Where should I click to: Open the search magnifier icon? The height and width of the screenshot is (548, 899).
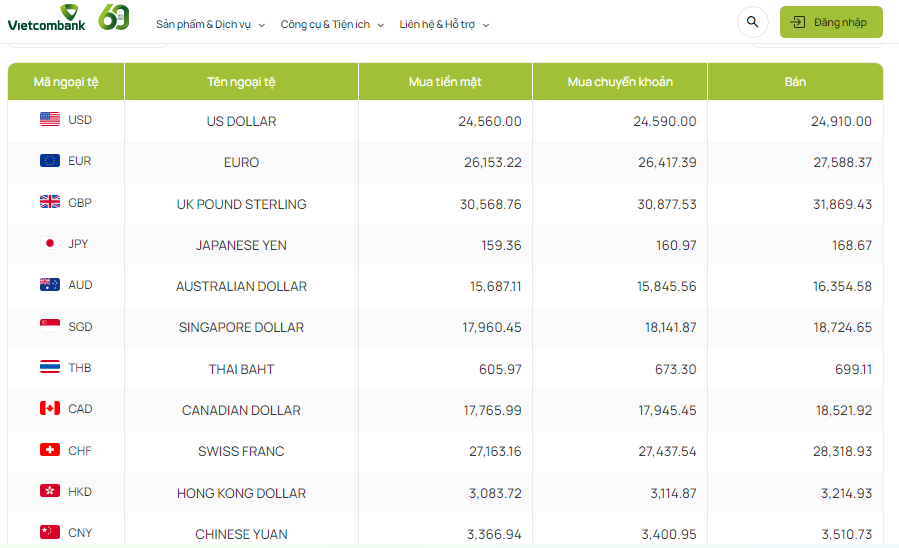753,22
